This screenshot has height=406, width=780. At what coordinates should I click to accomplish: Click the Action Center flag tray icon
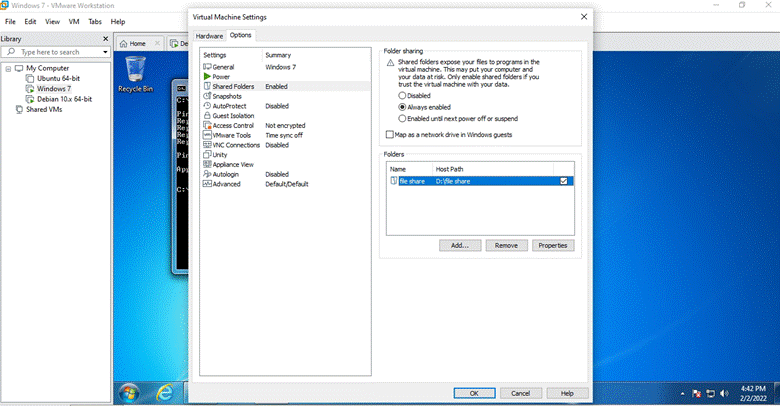[696, 394]
